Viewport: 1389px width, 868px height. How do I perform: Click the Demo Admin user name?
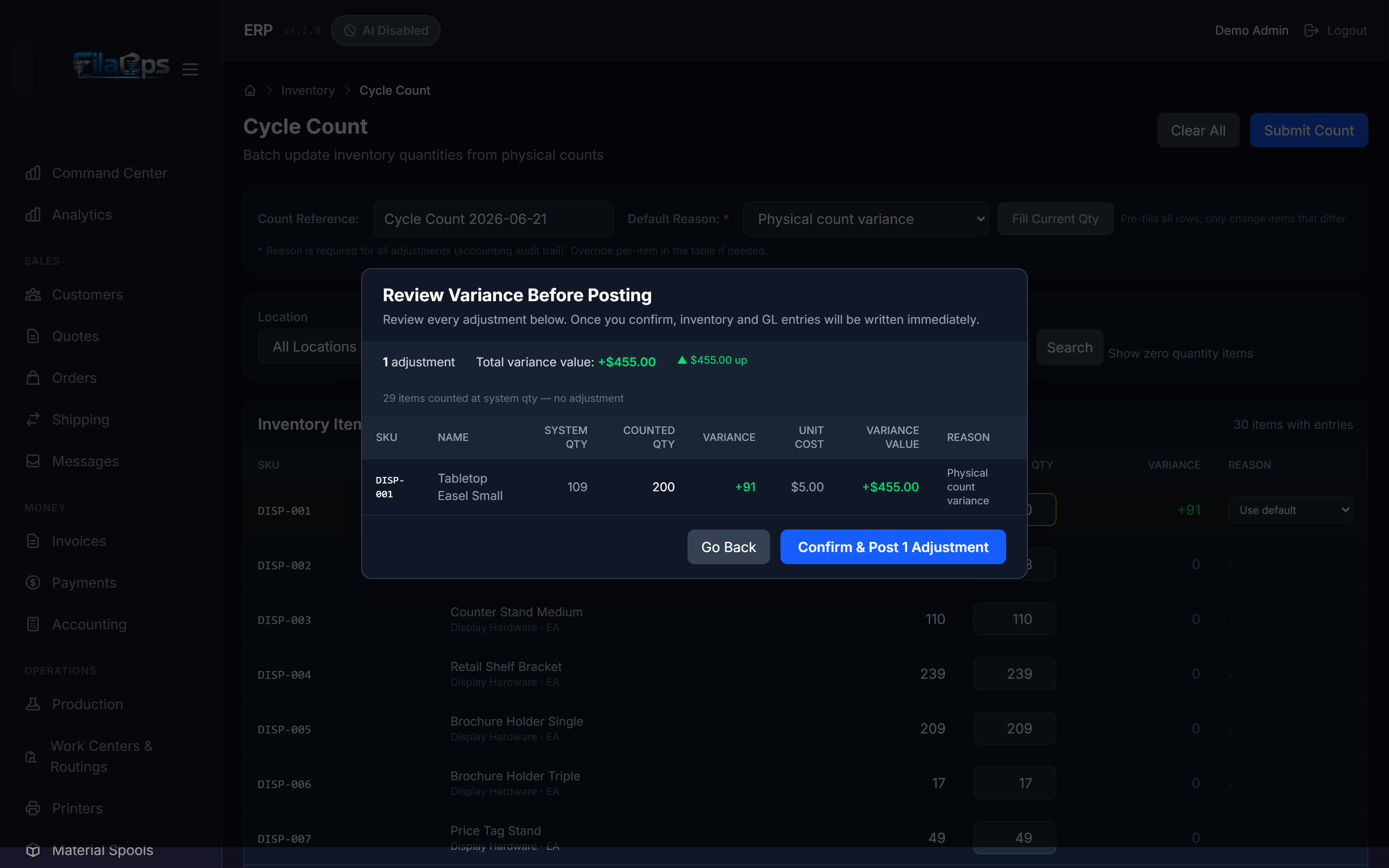(x=1251, y=30)
